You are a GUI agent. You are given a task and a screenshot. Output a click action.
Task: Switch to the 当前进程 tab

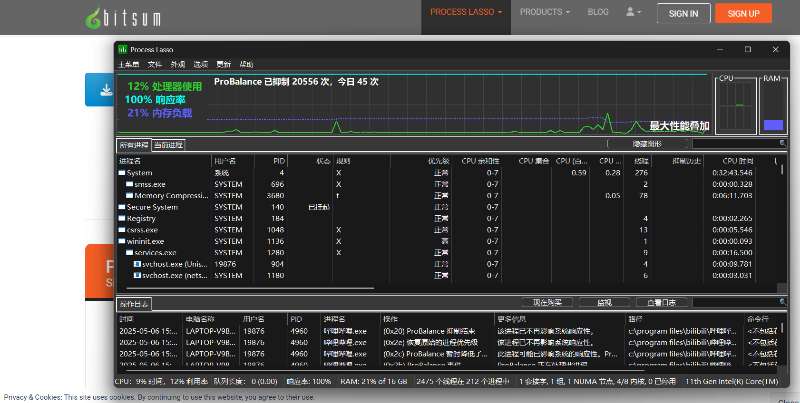point(168,145)
